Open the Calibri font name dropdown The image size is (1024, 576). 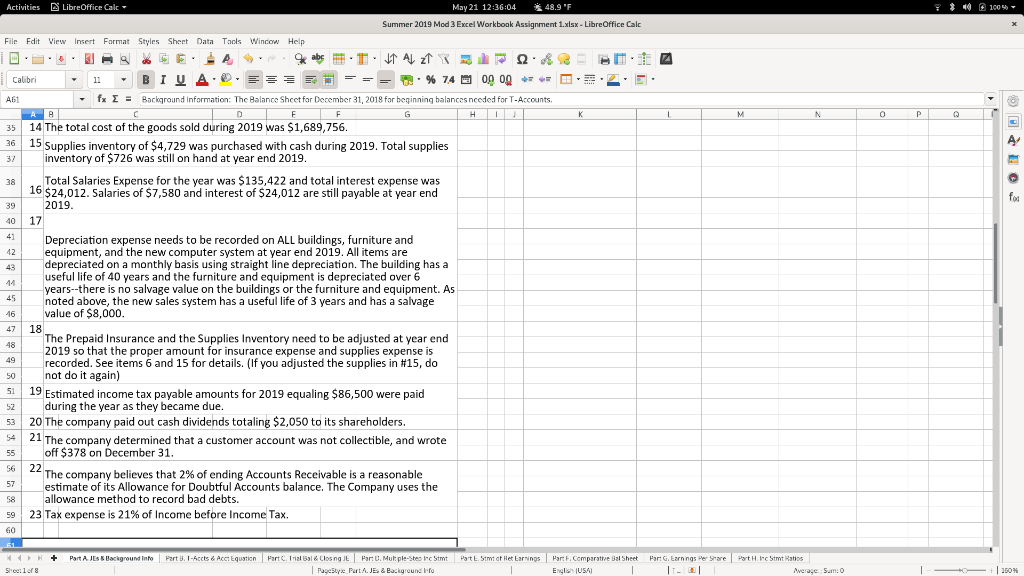tap(74, 80)
